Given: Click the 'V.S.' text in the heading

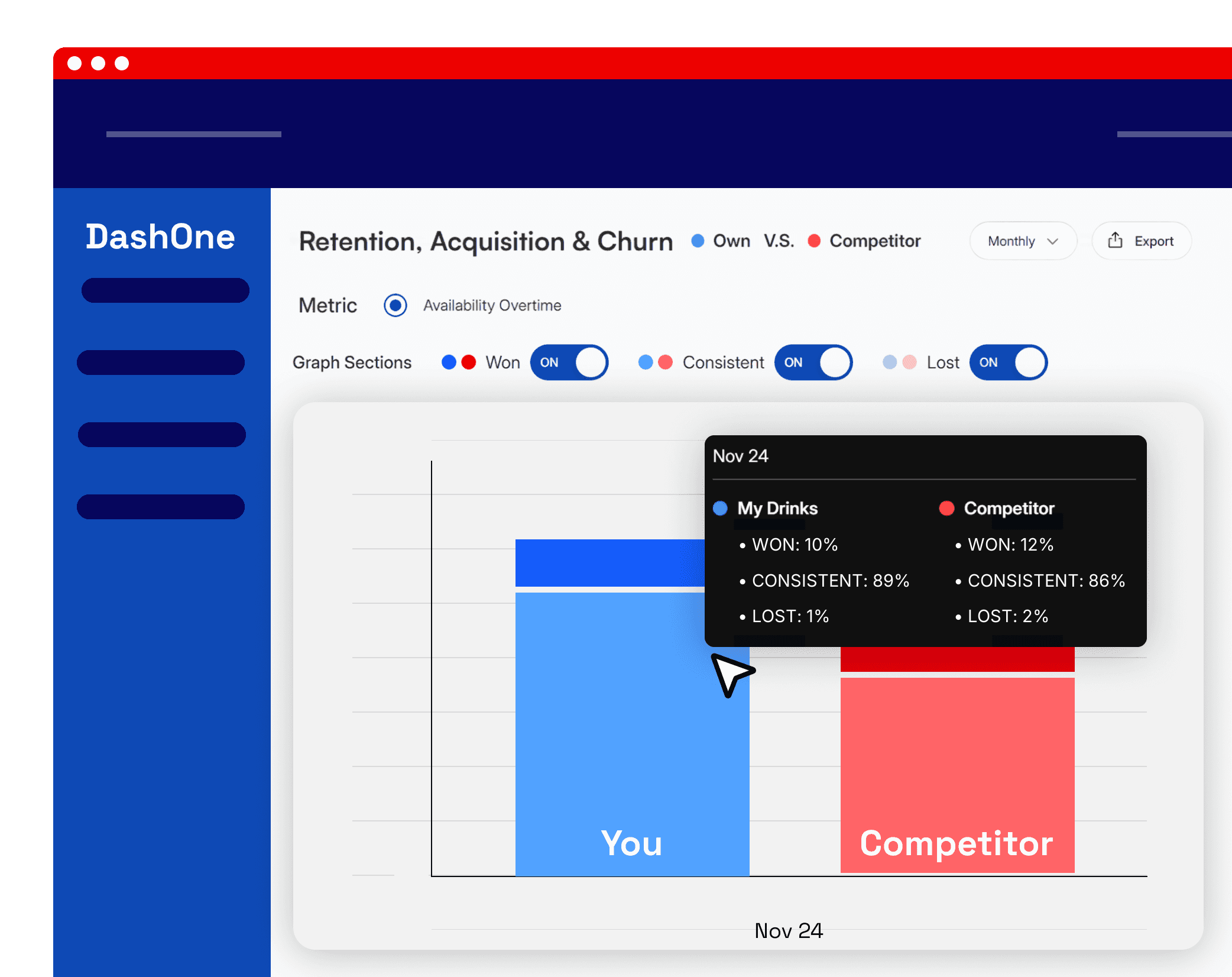Looking at the screenshot, I should (x=779, y=241).
